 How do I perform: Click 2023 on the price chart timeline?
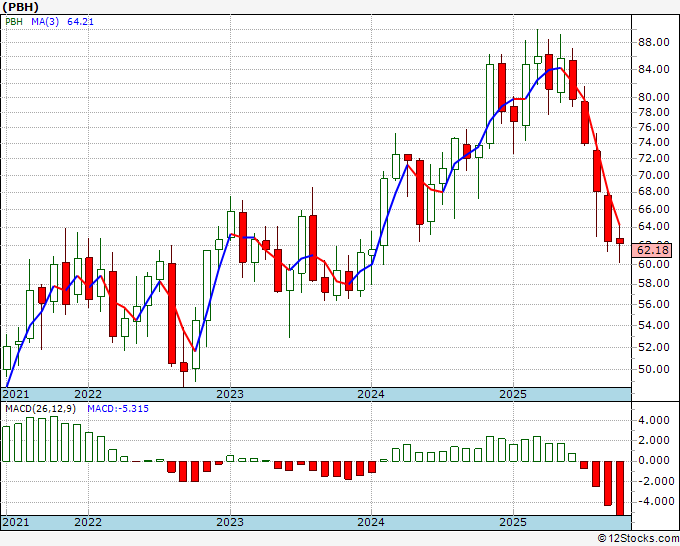coord(230,395)
